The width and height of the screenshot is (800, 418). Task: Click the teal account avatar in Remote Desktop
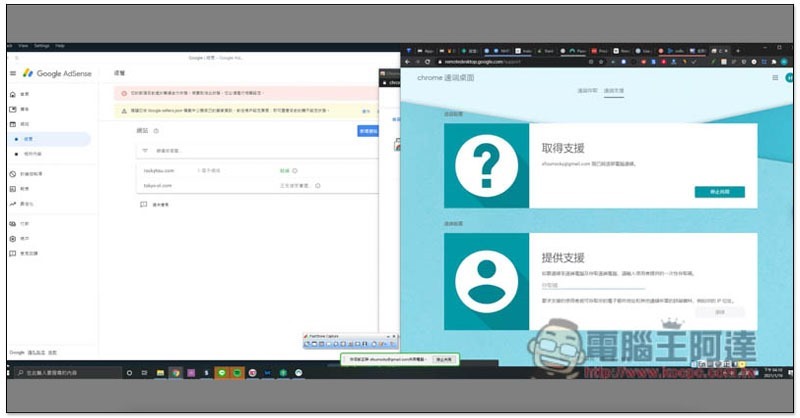click(790, 78)
